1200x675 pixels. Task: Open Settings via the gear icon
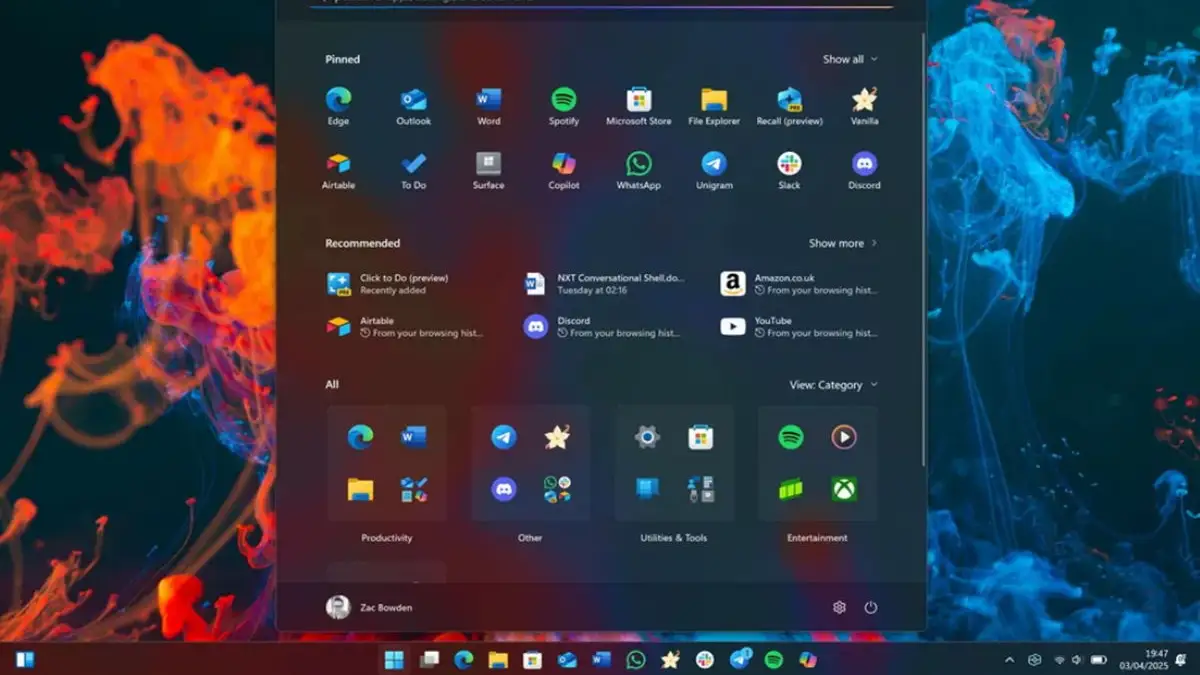[839, 607]
